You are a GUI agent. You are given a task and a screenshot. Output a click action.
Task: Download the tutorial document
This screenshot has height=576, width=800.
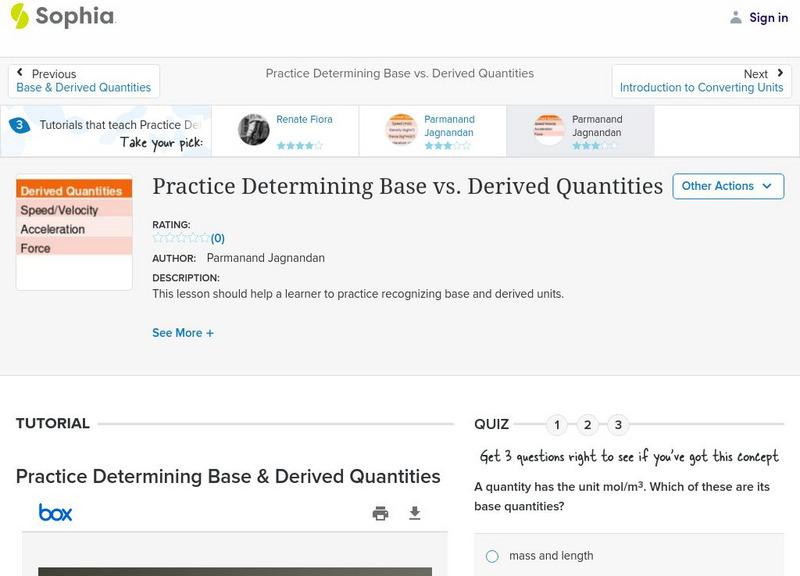[x=415, y=513]
